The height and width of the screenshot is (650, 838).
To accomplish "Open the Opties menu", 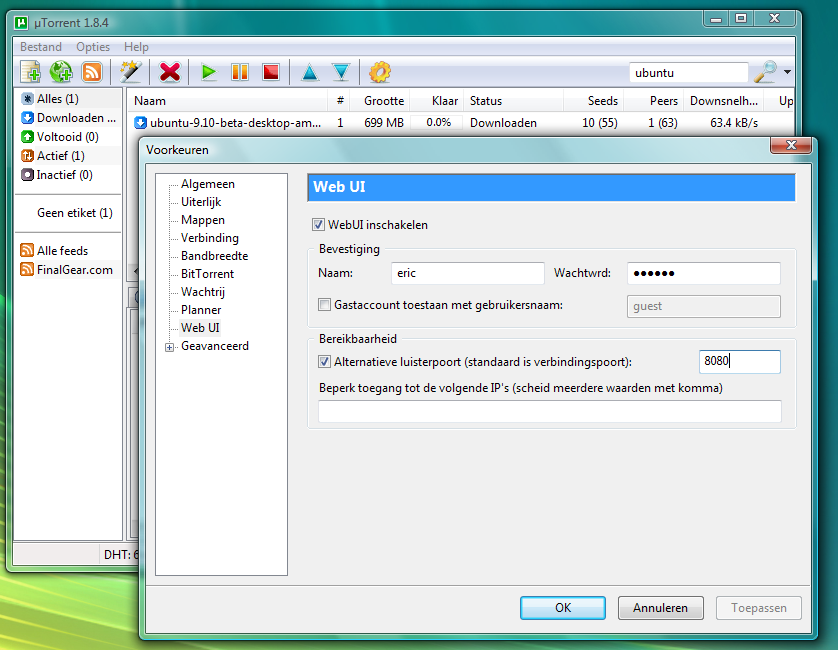I will (x=93, y=47).
